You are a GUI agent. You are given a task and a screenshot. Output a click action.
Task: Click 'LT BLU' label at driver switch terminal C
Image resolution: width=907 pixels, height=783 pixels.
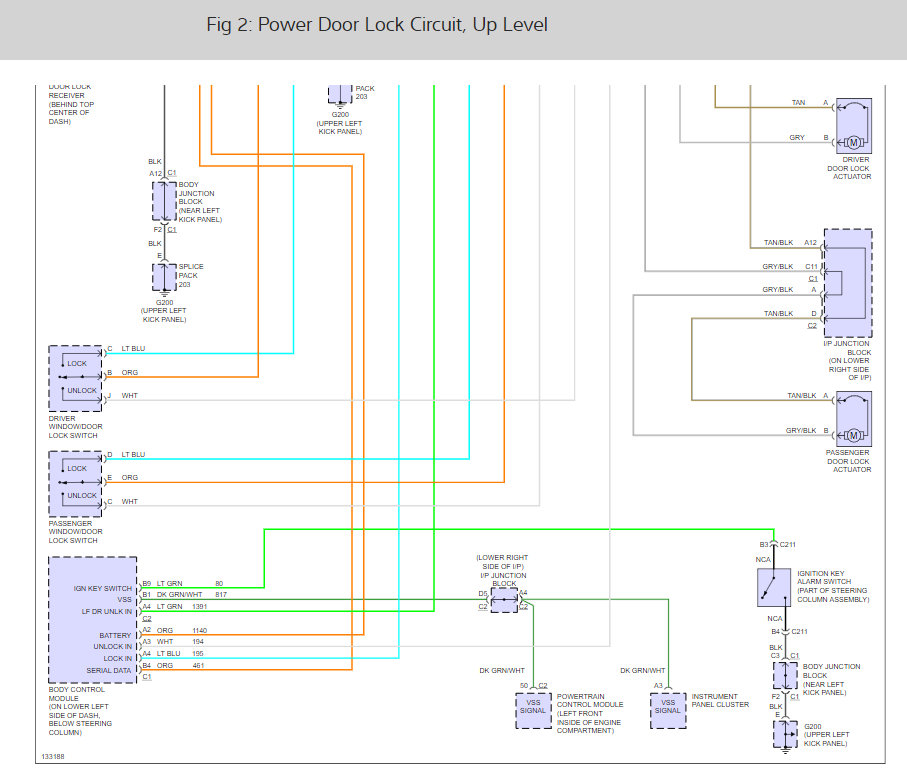click(133, 349)
